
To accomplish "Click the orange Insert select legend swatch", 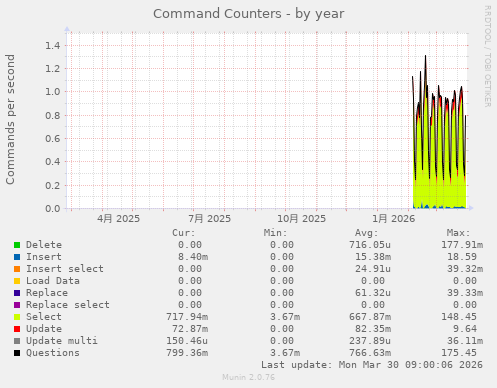I will click(x=17, y=269).
